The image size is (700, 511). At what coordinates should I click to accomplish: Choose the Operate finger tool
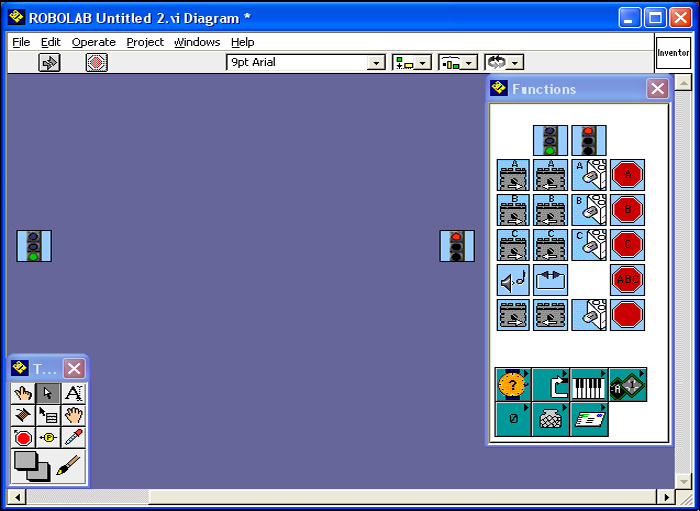tap(23, 394)
